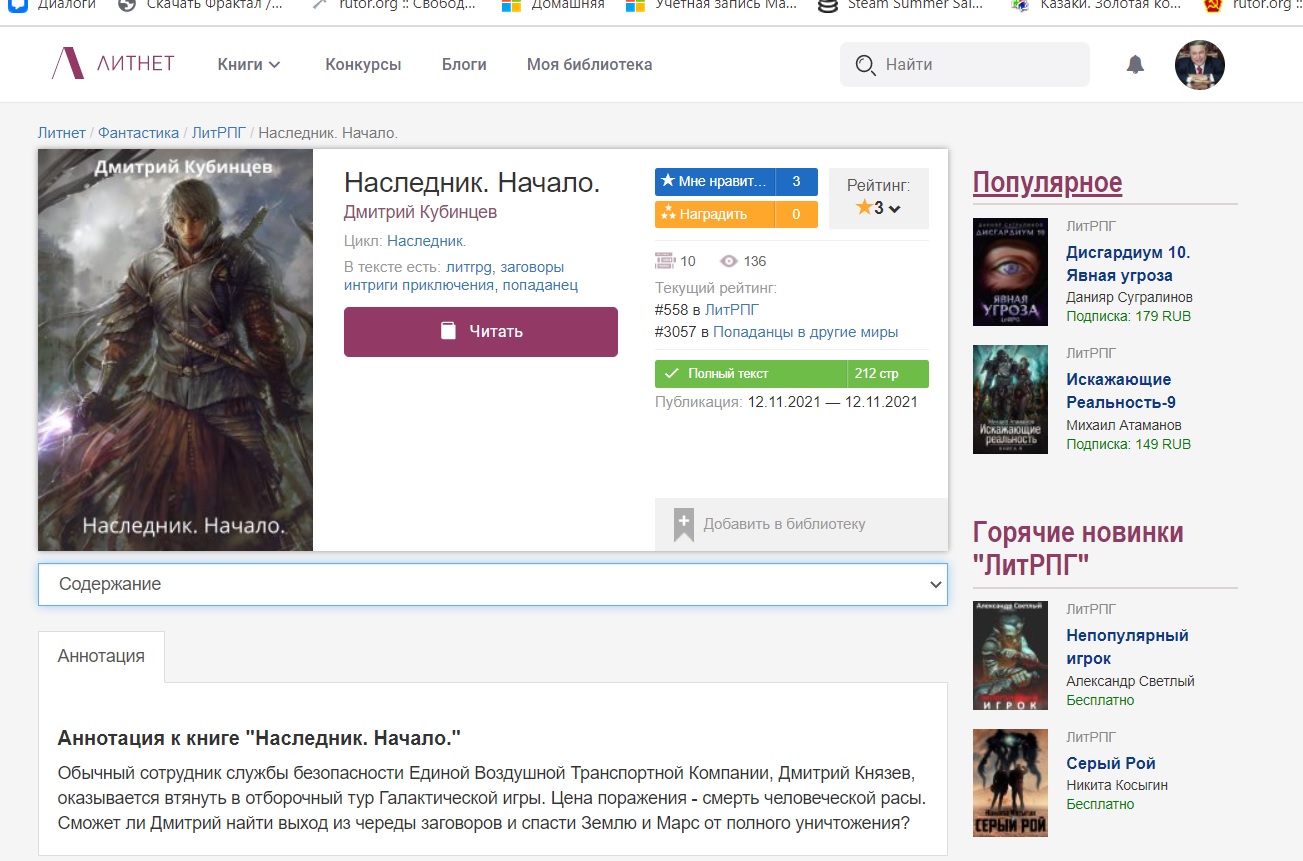Open the Популярное heading link
This screenshot has width=1303, height=861.
click(x=1047, y=183)
